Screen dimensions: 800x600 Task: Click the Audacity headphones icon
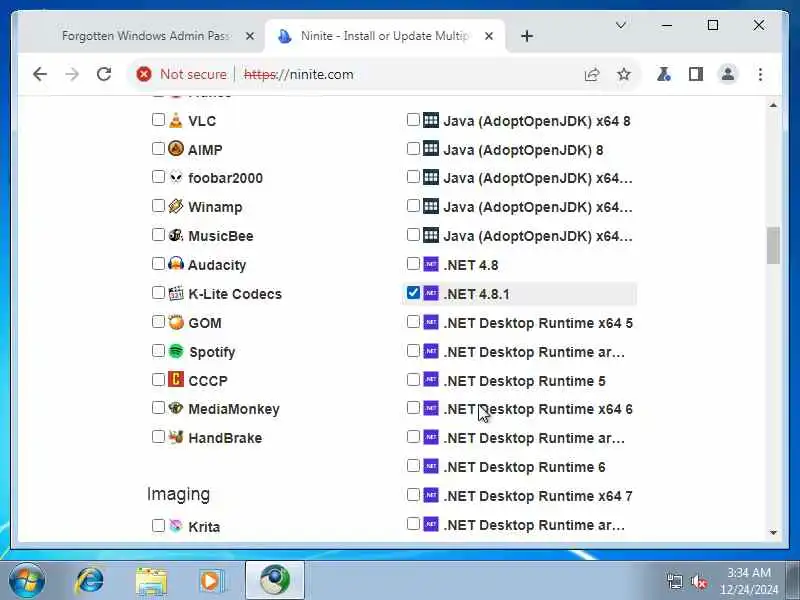pos(176,264)
